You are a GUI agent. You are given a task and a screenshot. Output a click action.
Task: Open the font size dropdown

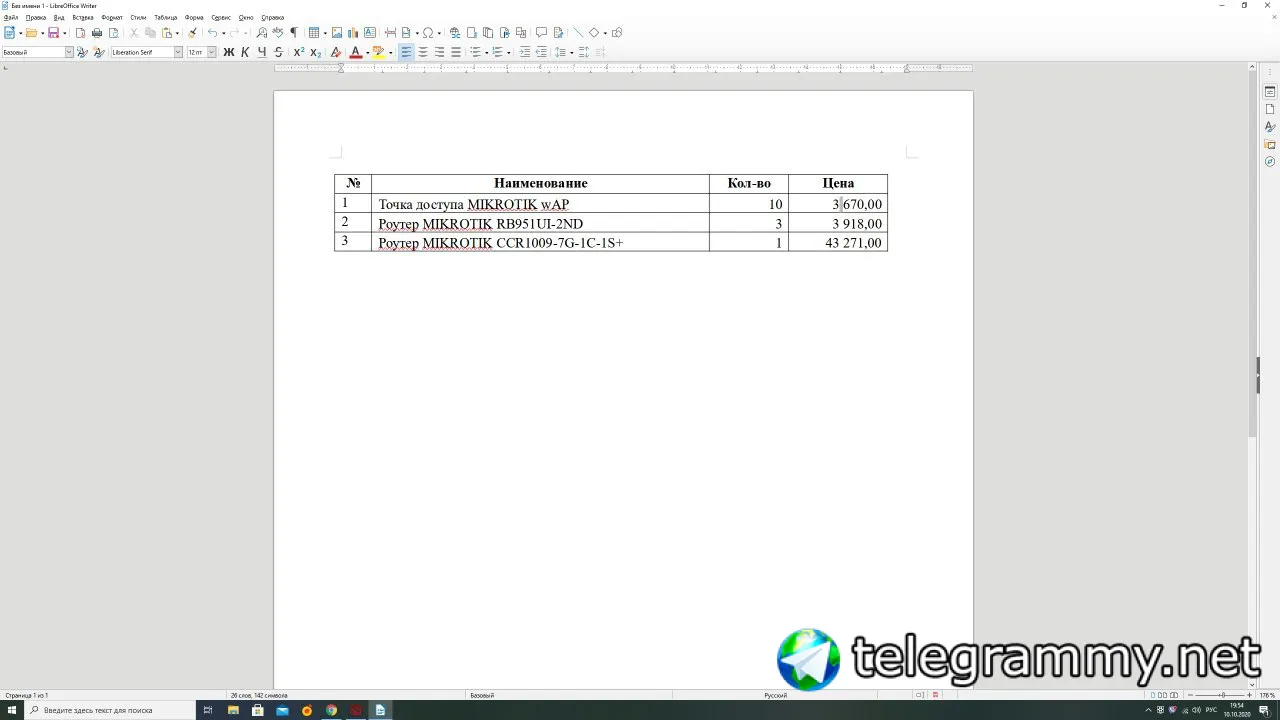pyautogui.click(x=211, y=52)
